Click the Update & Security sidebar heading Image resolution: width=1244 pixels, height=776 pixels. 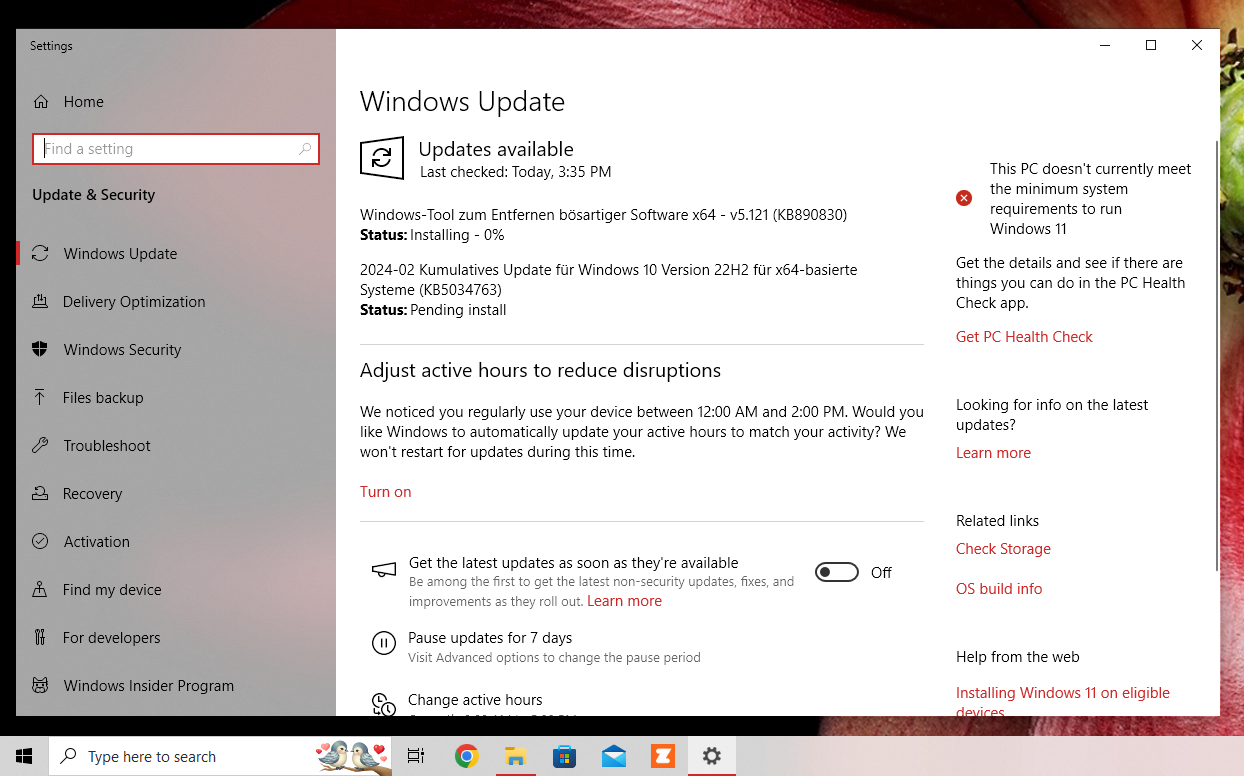coord(94,195)
